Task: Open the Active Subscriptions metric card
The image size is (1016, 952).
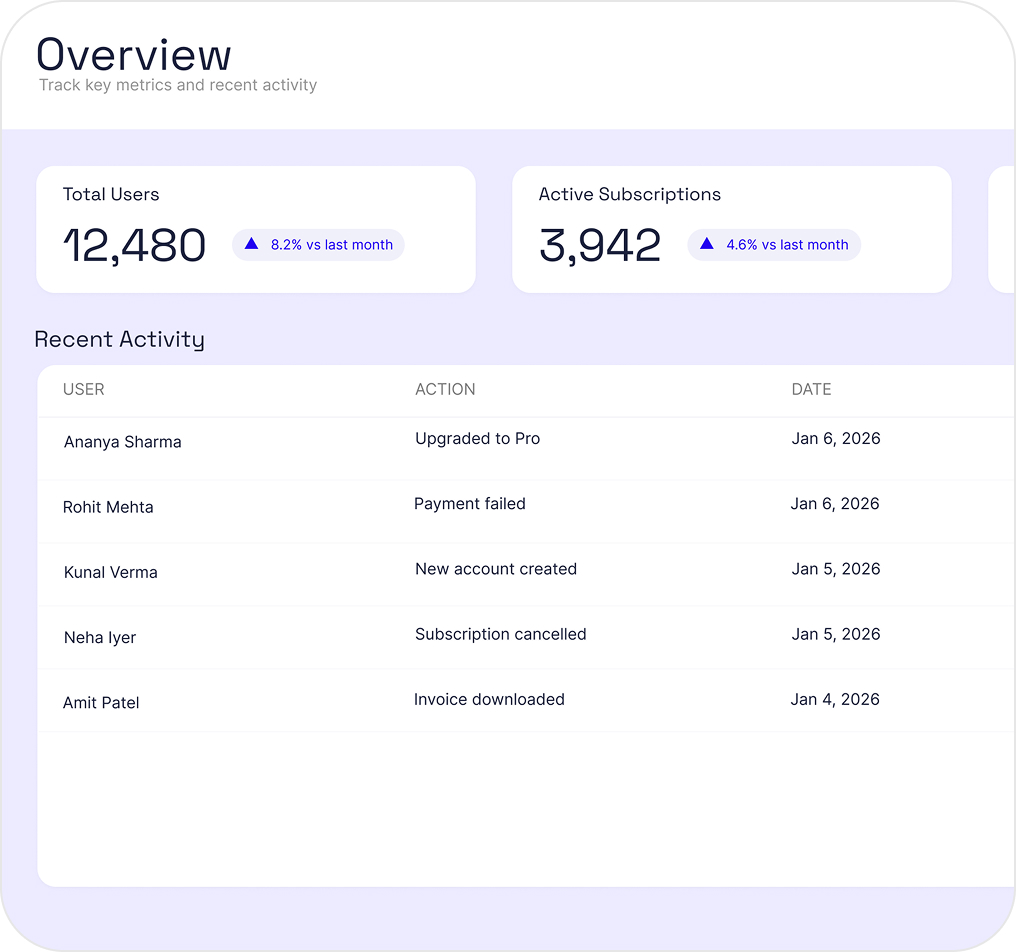Action: (731, 229)
